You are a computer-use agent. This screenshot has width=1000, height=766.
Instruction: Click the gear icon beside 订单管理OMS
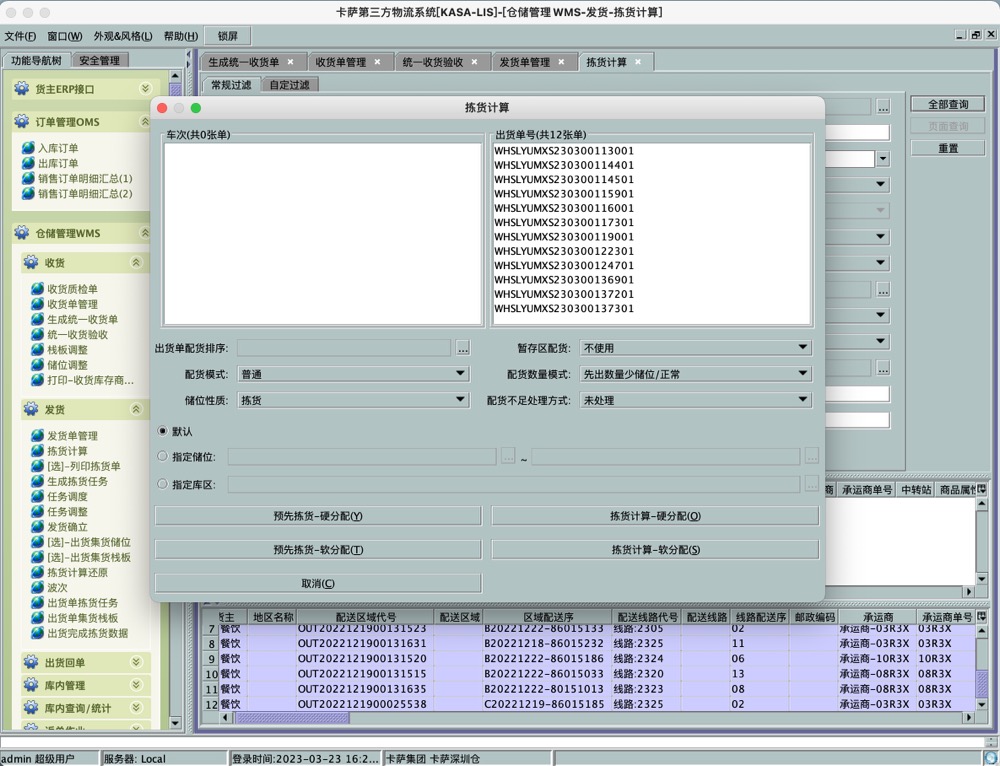(21, 122)
